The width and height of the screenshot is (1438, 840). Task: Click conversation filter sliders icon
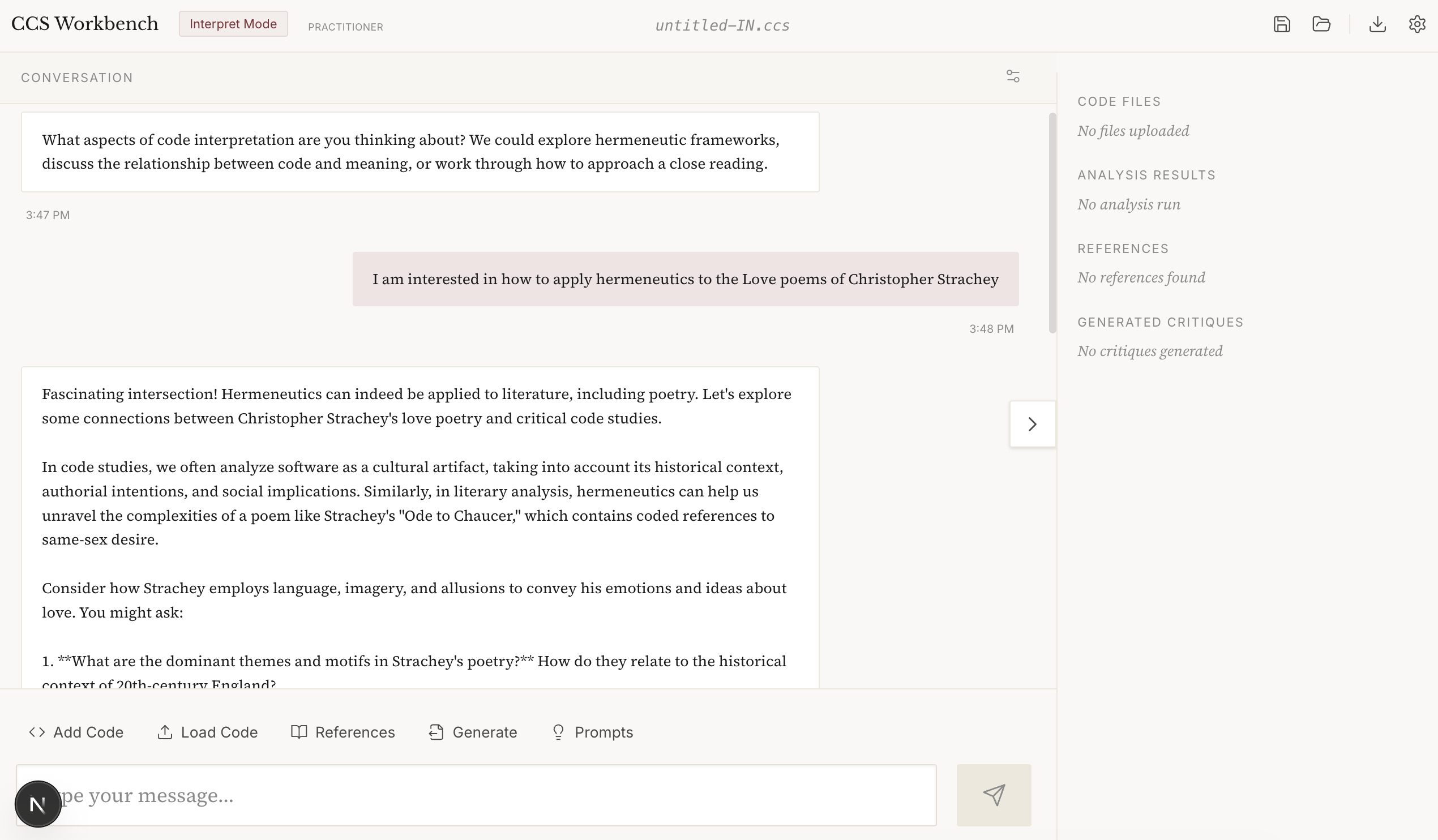click(1013, 76)
